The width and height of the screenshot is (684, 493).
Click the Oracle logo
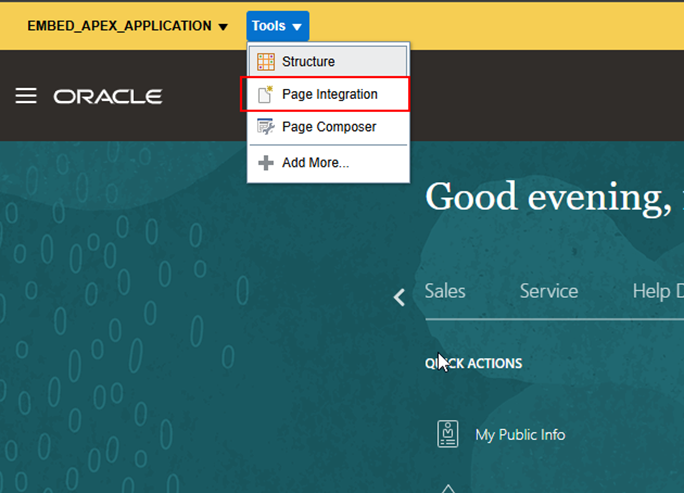[108, 96]
